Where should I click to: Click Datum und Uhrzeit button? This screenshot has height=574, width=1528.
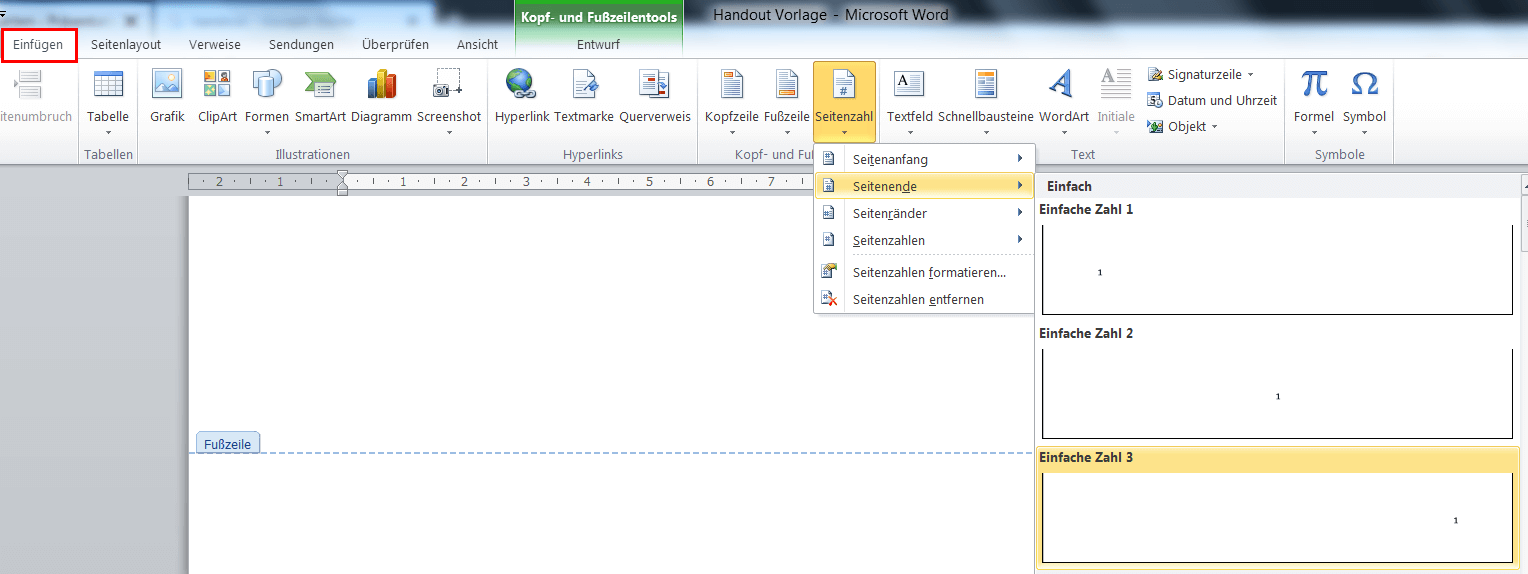click(x=1212, y=101)
